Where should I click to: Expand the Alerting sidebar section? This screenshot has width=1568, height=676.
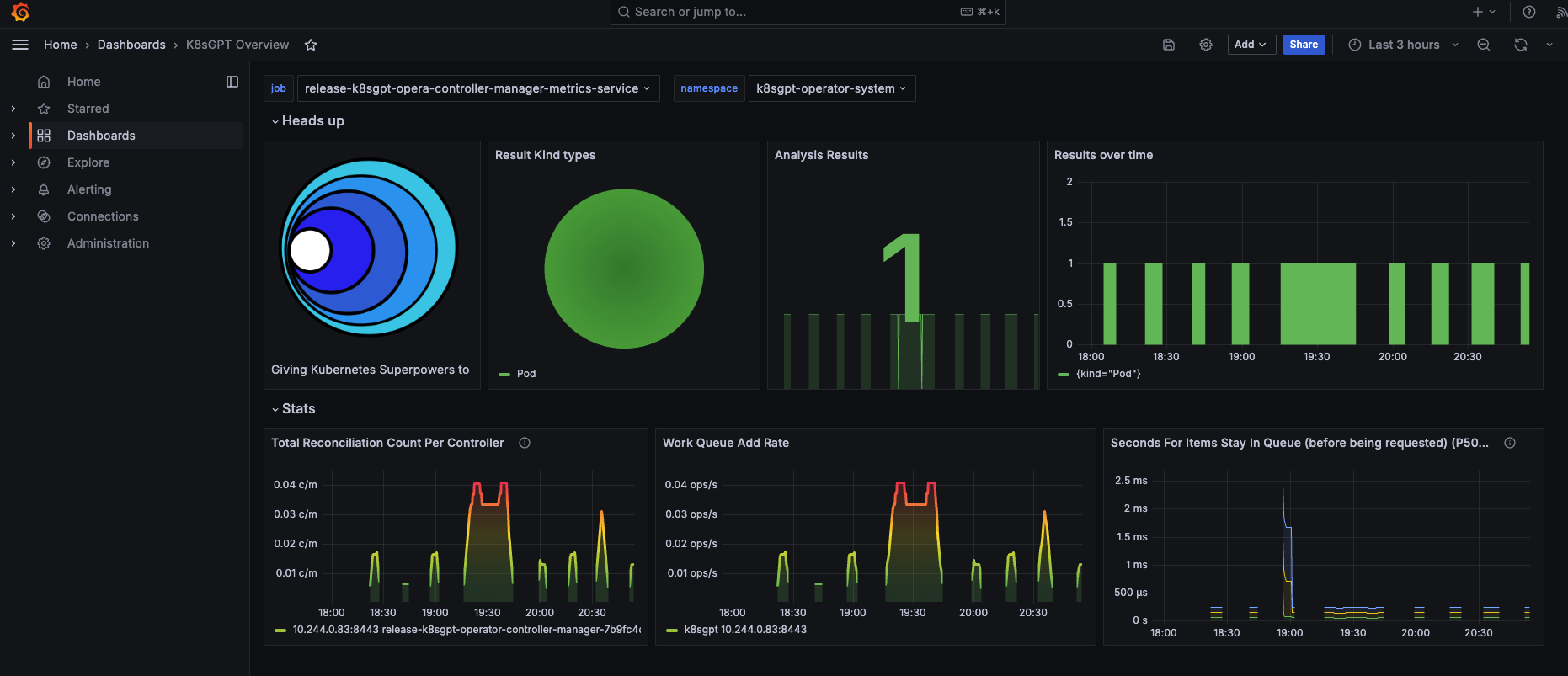point(13,189)
